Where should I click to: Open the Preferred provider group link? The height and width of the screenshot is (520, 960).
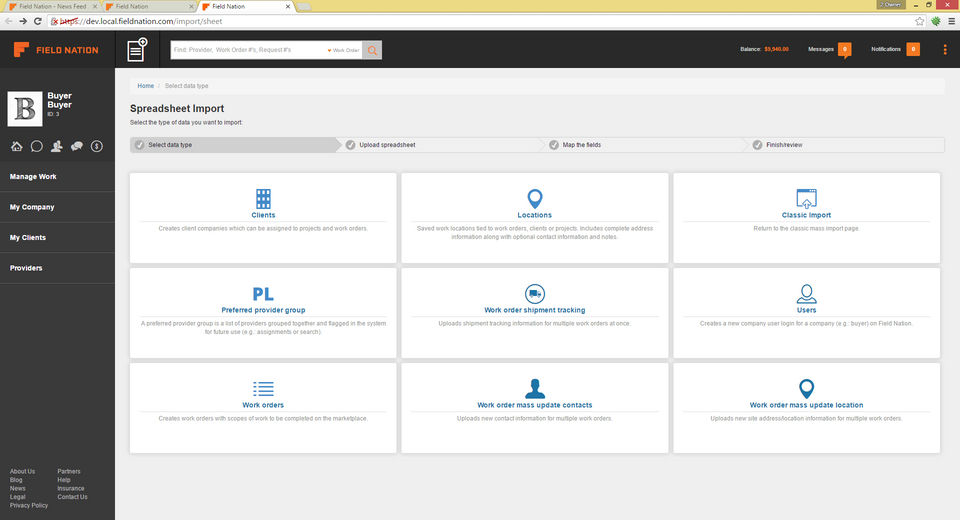point(263,310)
